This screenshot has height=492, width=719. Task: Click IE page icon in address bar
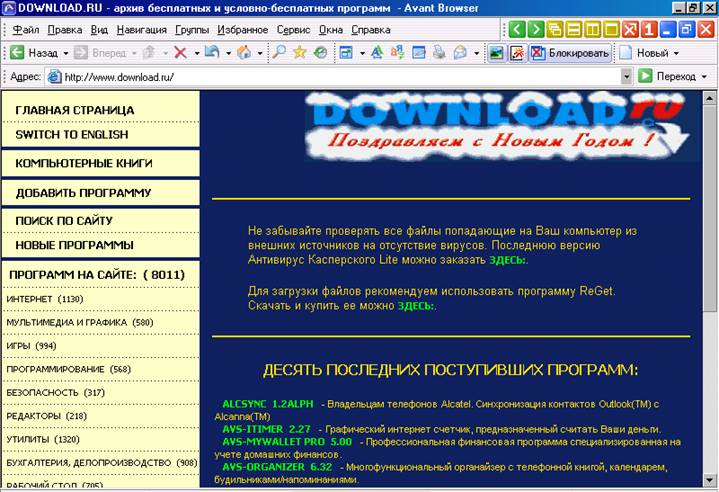click(x=55, y=77)
